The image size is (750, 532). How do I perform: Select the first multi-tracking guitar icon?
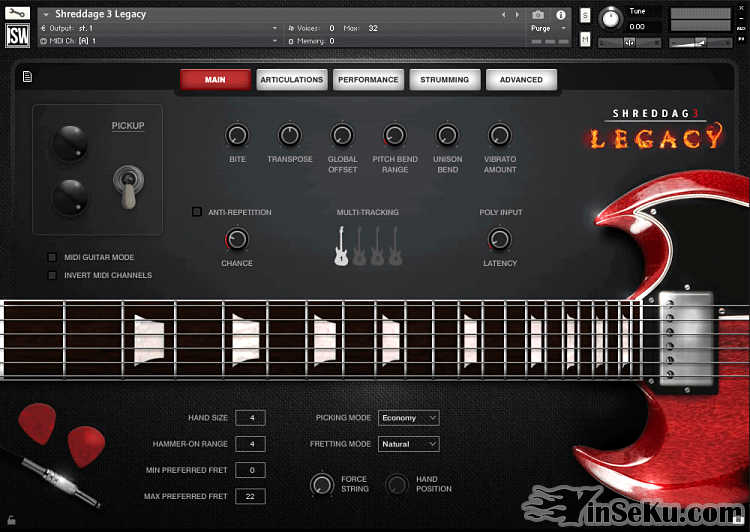[341, 246]
